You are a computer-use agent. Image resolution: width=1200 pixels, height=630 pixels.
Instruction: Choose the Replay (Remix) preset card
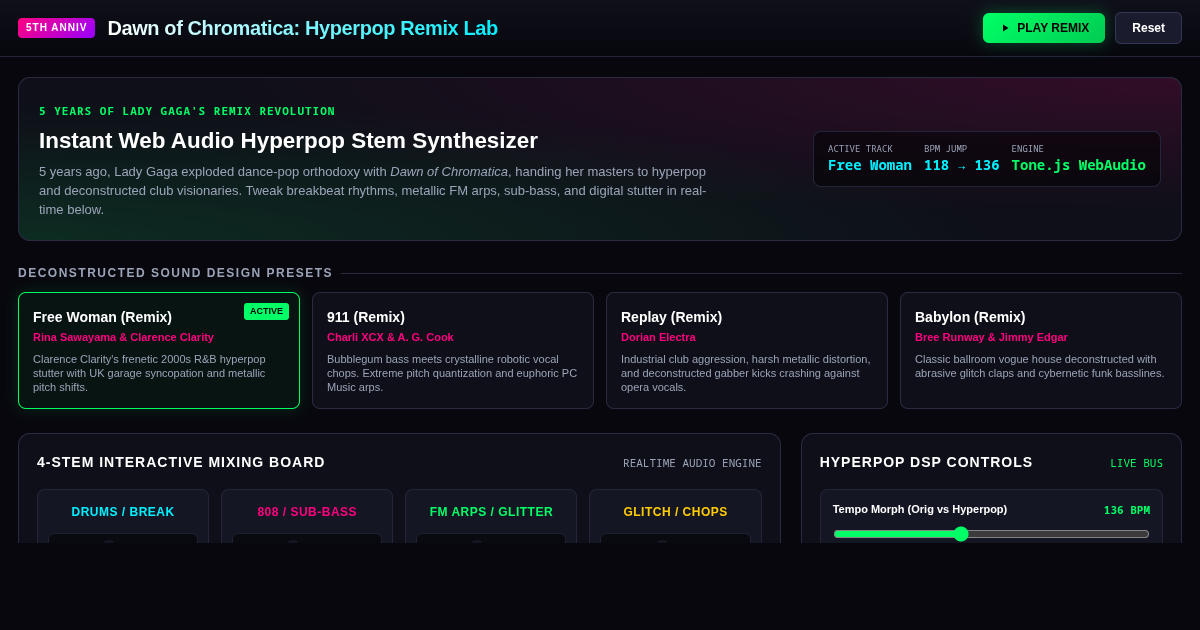pyautogui.click(x=747, y=350)
